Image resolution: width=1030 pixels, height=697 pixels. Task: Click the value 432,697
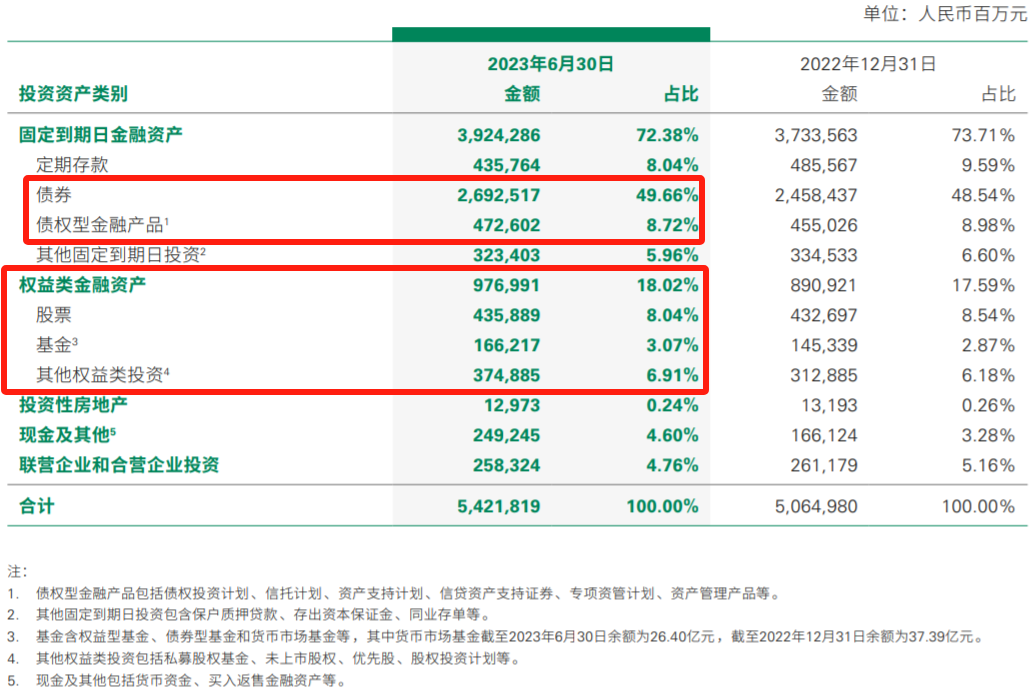tap(824, 315)
